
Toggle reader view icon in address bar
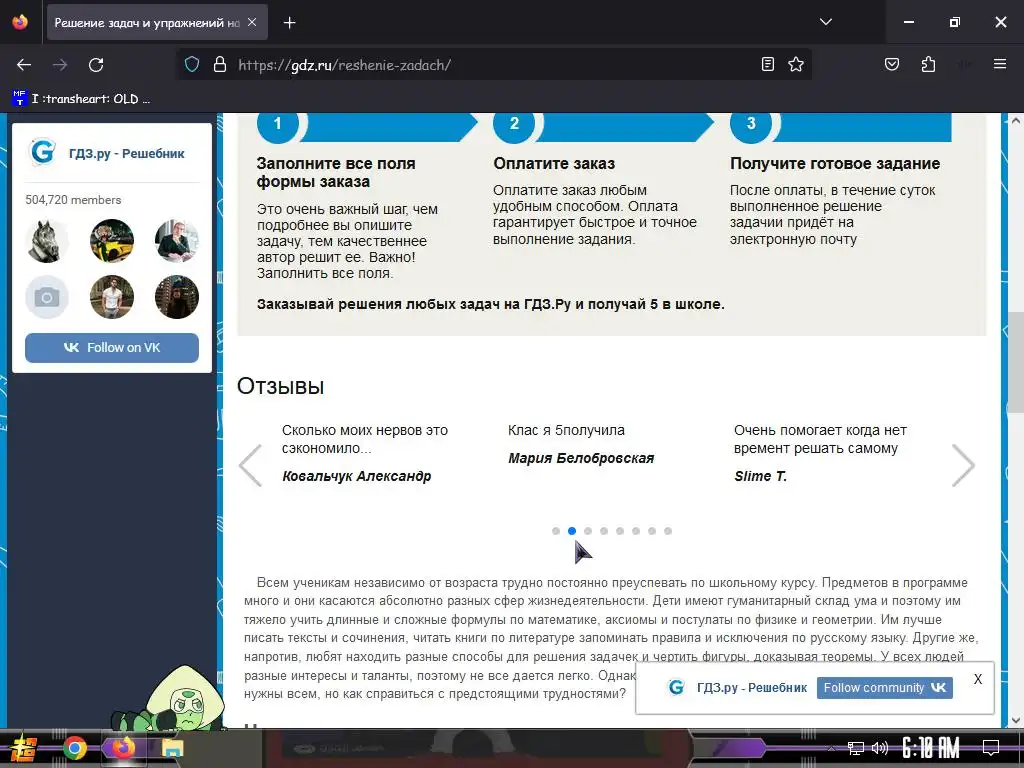768,64
